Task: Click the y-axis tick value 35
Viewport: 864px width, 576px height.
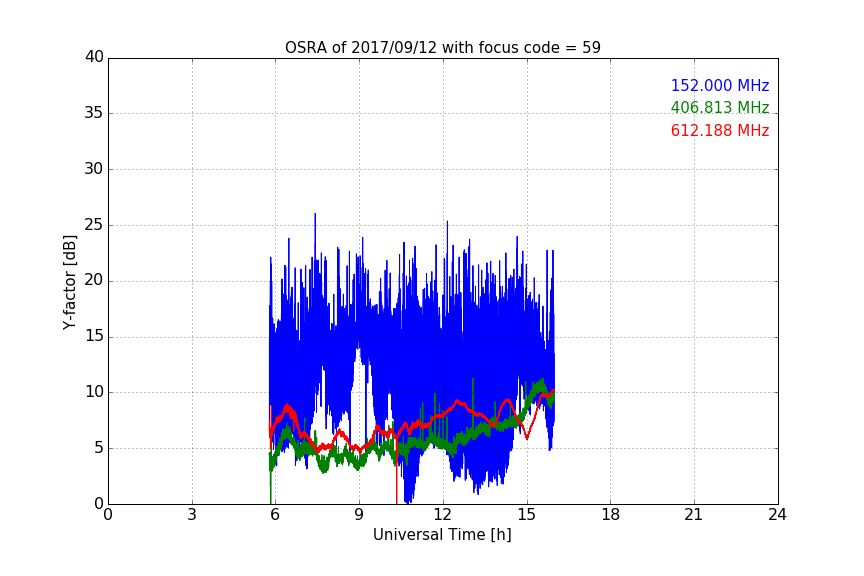Action: (x=94, y=113)
